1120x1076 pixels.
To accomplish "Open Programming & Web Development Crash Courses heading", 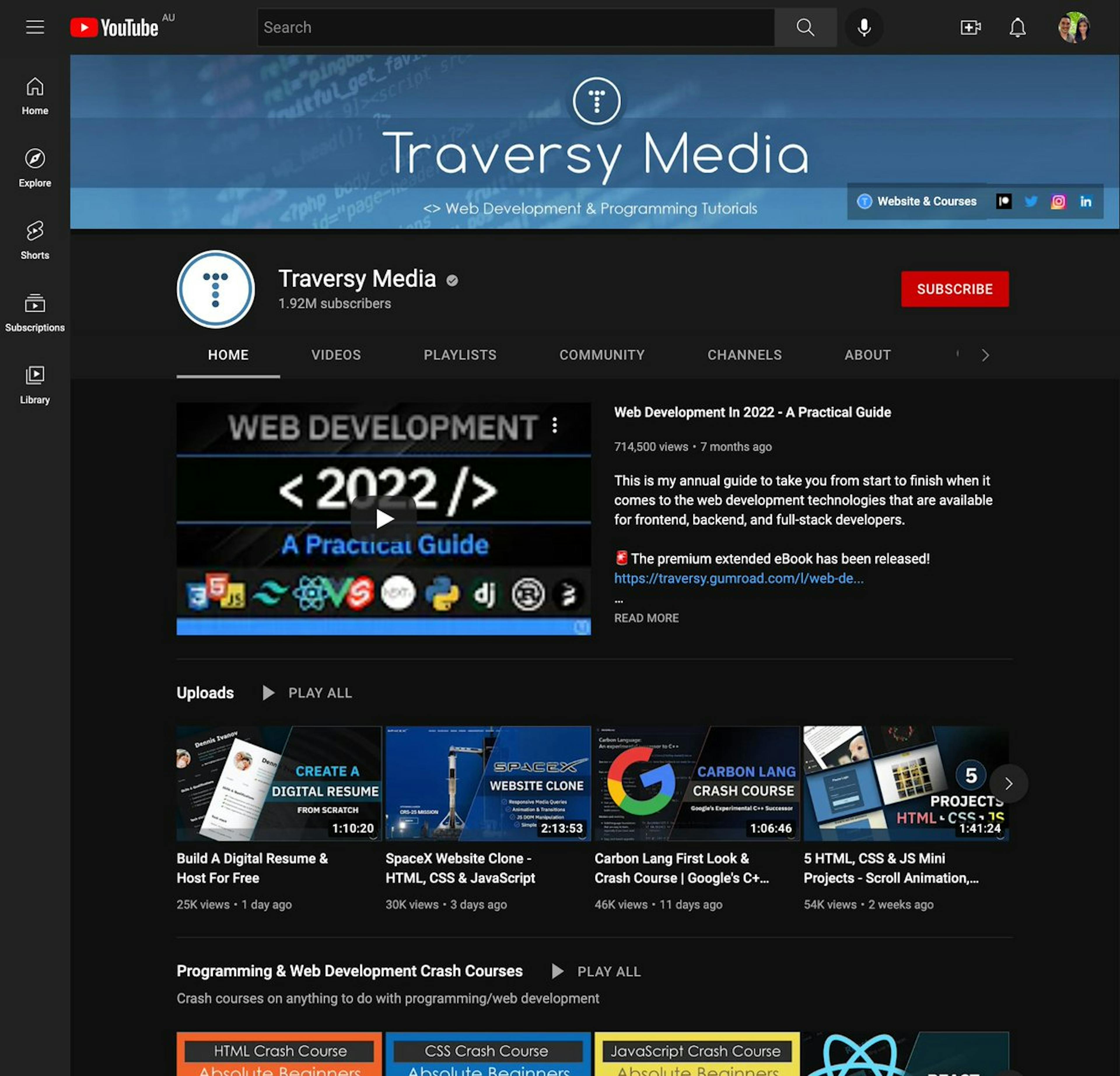I will [x=349, y=971].
